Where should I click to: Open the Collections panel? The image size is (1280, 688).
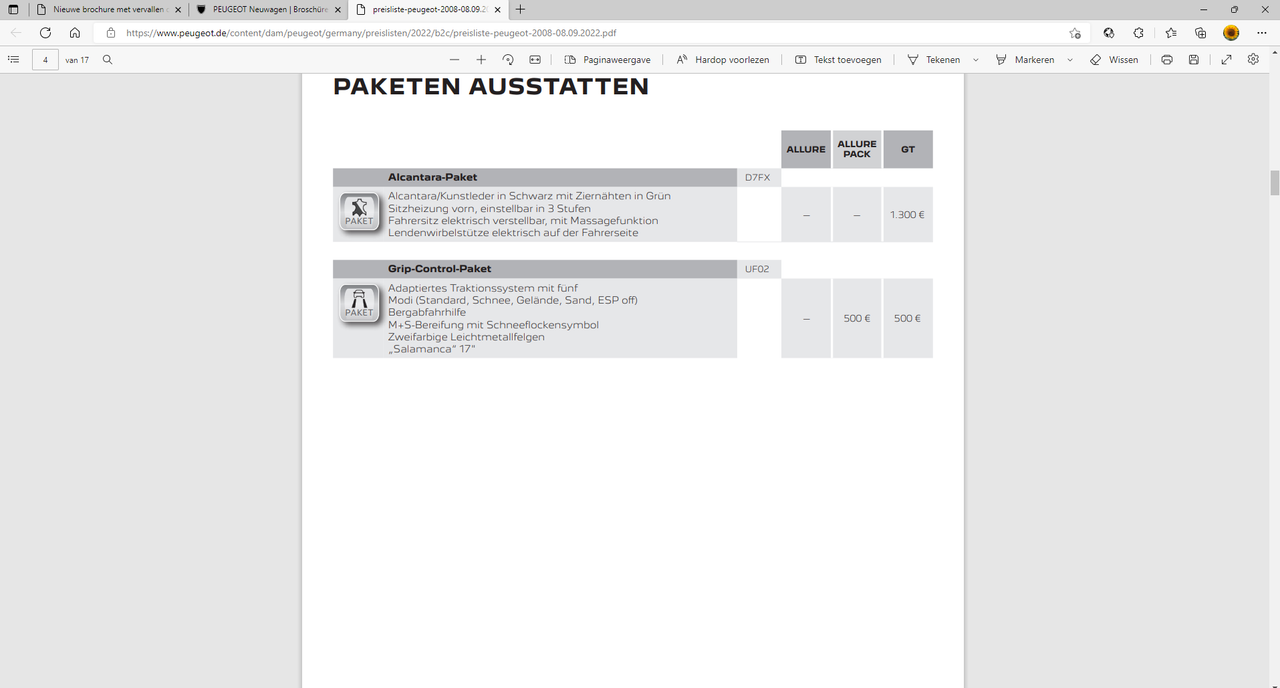point(1200,32)
